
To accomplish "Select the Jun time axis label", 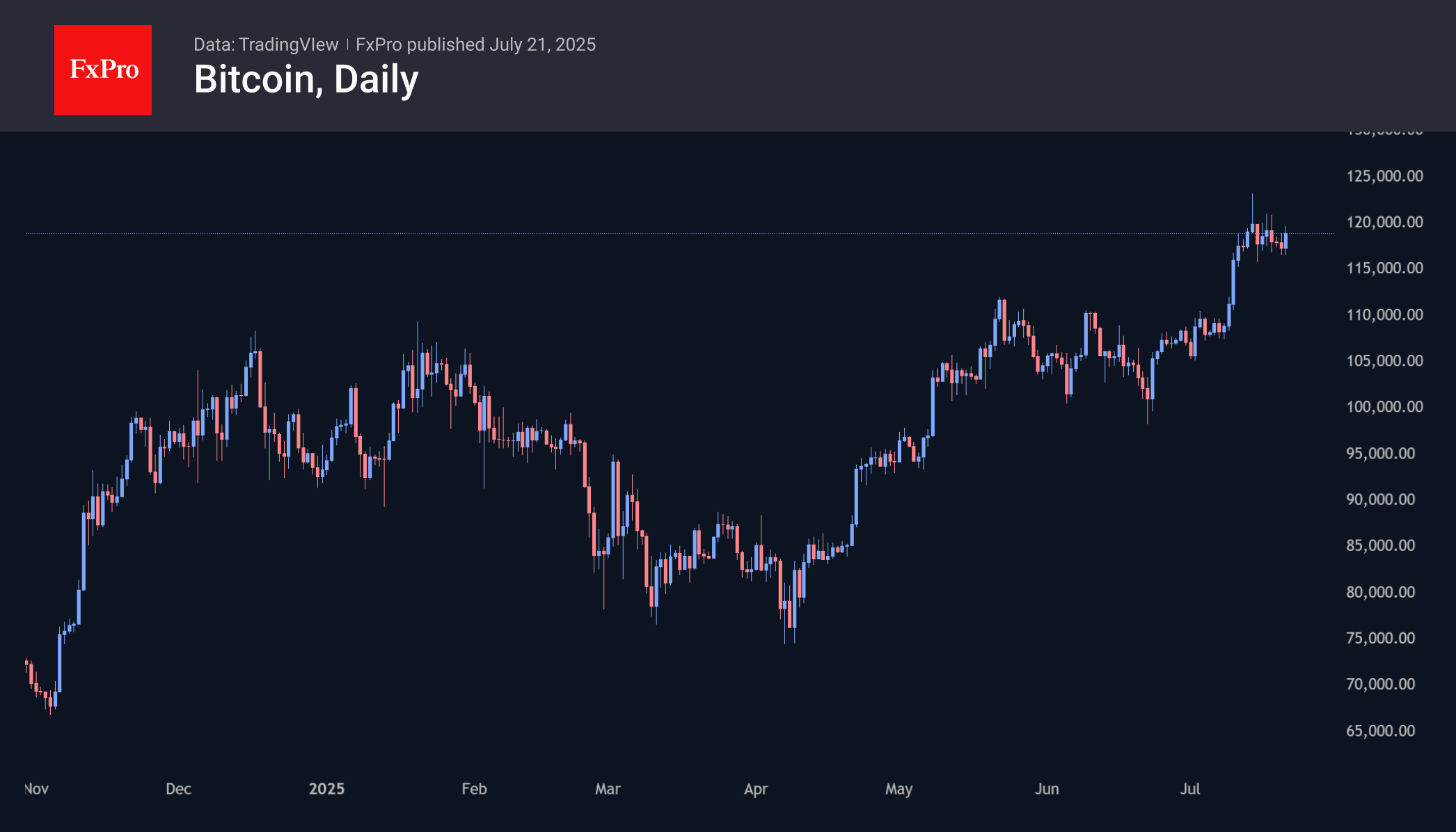I will click(x=1047, y=789).
